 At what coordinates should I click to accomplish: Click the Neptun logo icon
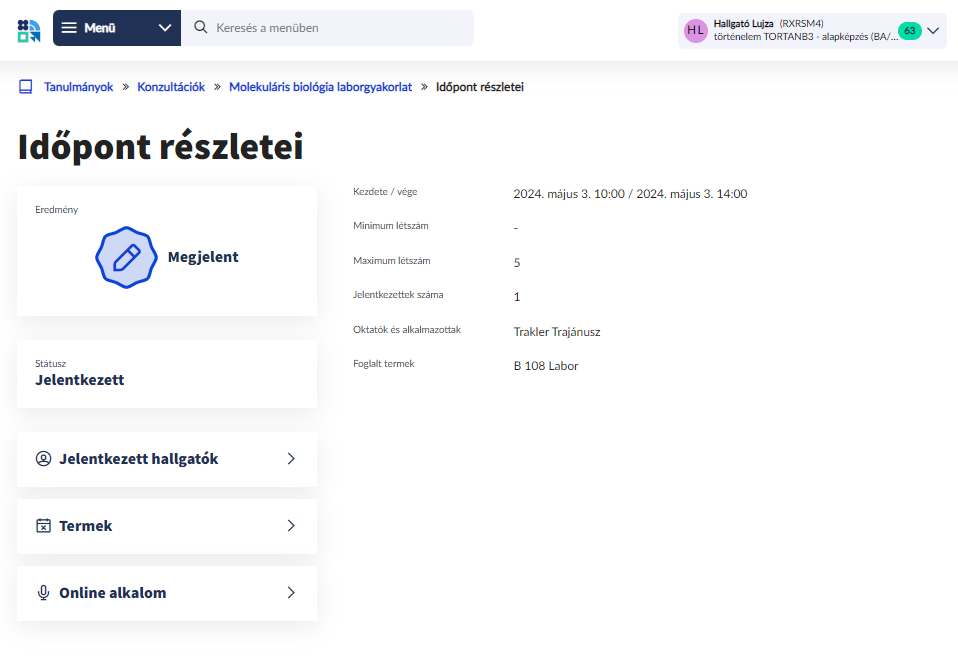pos(29,29)
